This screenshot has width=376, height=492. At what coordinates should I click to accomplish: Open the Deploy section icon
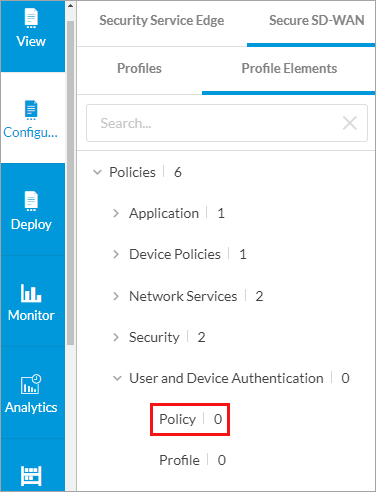(31, 201)
